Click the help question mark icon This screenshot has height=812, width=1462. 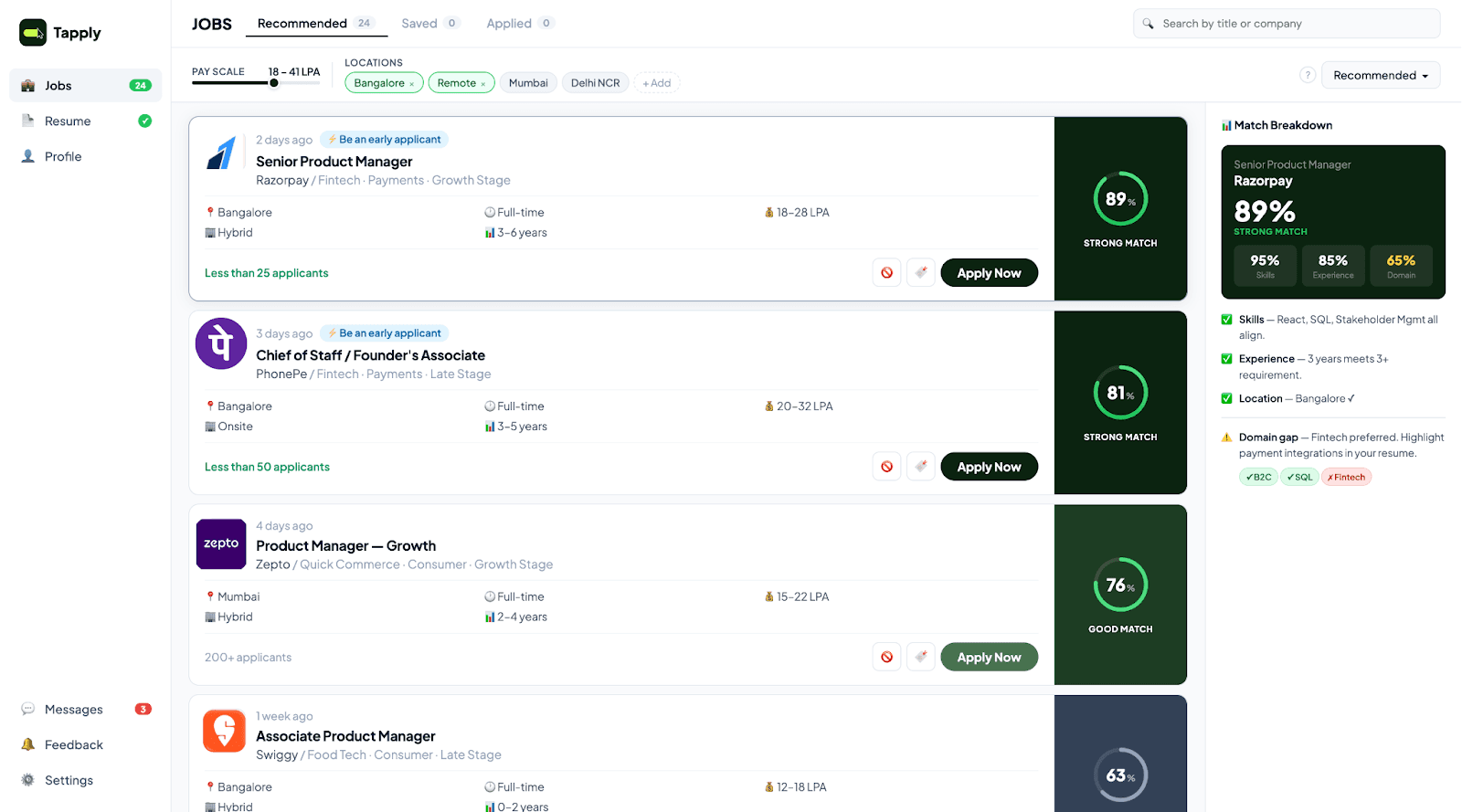click(x=1308, y=76)
